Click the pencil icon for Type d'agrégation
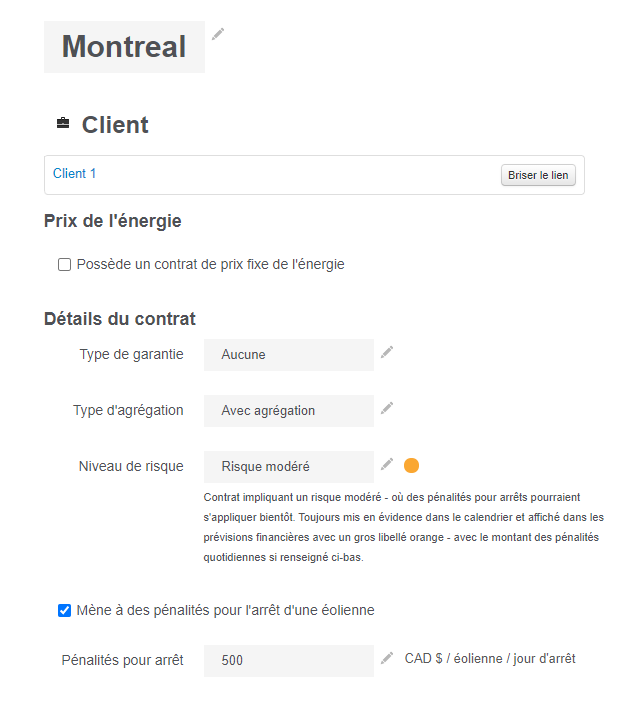This screenshot has height=713, width=629. (x=387, y=408)
